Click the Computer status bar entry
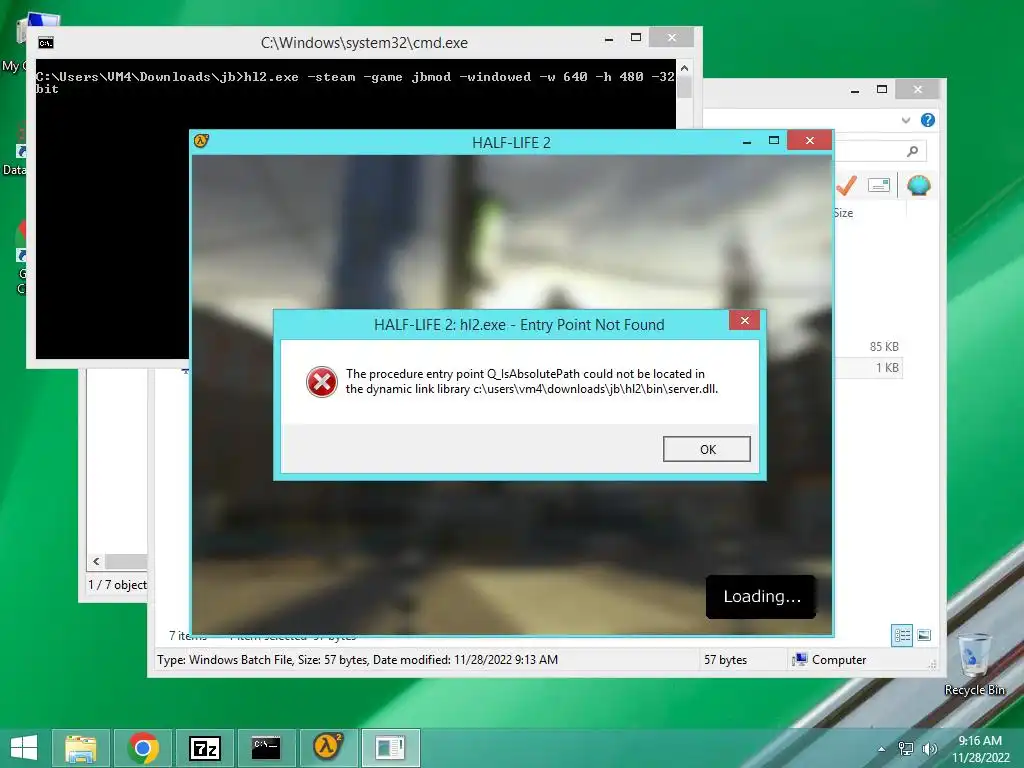The width and height of the screenshot is (1024, 768). (829, 660)
